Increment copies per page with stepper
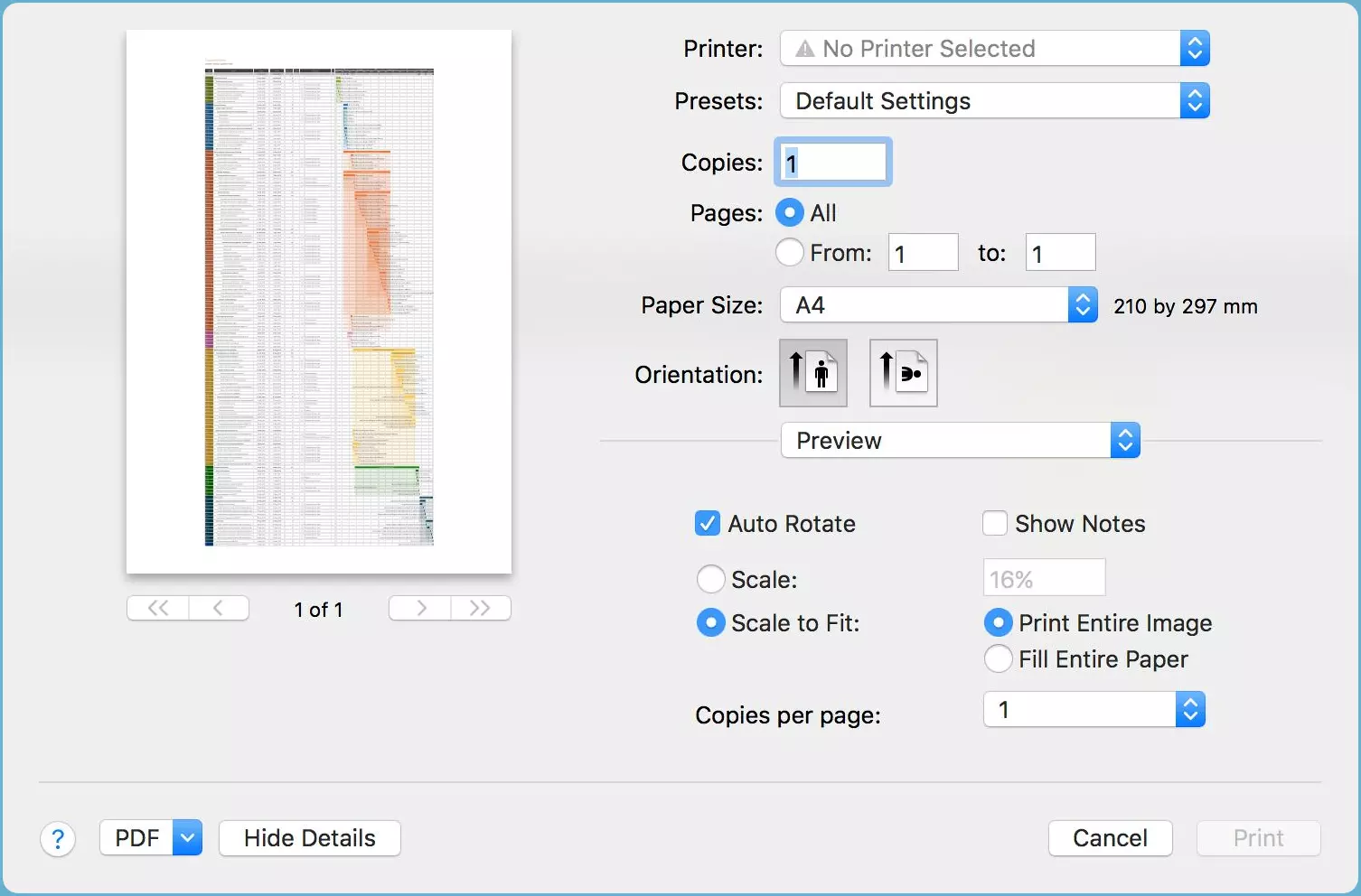Image resolution: width=1361 pixels, height=896 pixels. pos(1191,703)
